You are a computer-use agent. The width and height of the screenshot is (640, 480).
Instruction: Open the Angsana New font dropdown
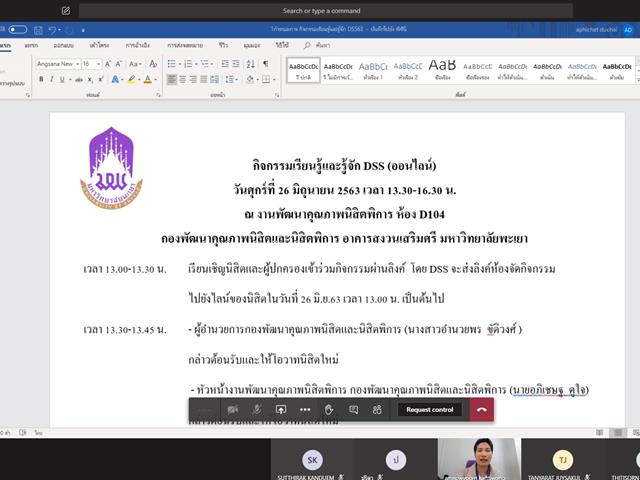click(x=58, y=64)
